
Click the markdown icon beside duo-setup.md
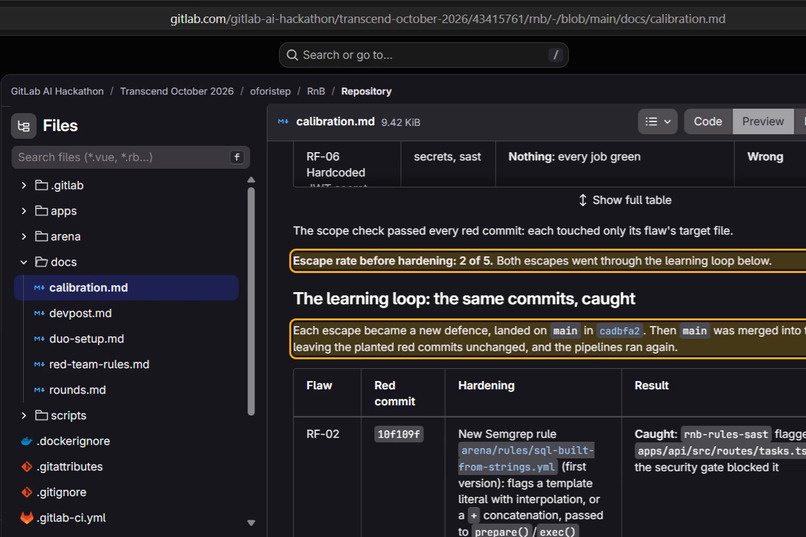tap(39, 339)
